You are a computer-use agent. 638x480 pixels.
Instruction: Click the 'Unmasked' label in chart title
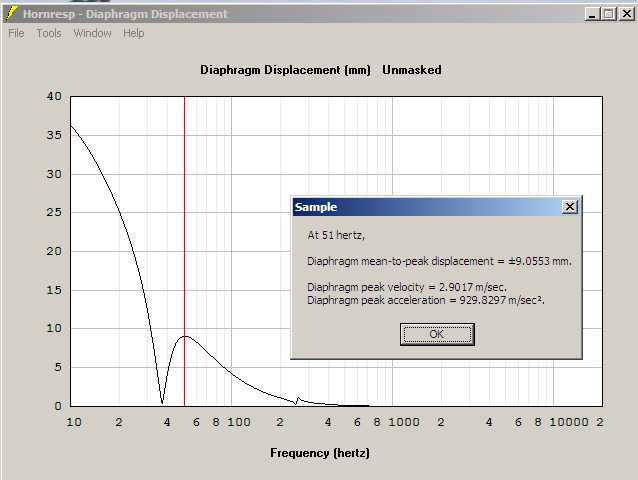click(x=412, y=70)
